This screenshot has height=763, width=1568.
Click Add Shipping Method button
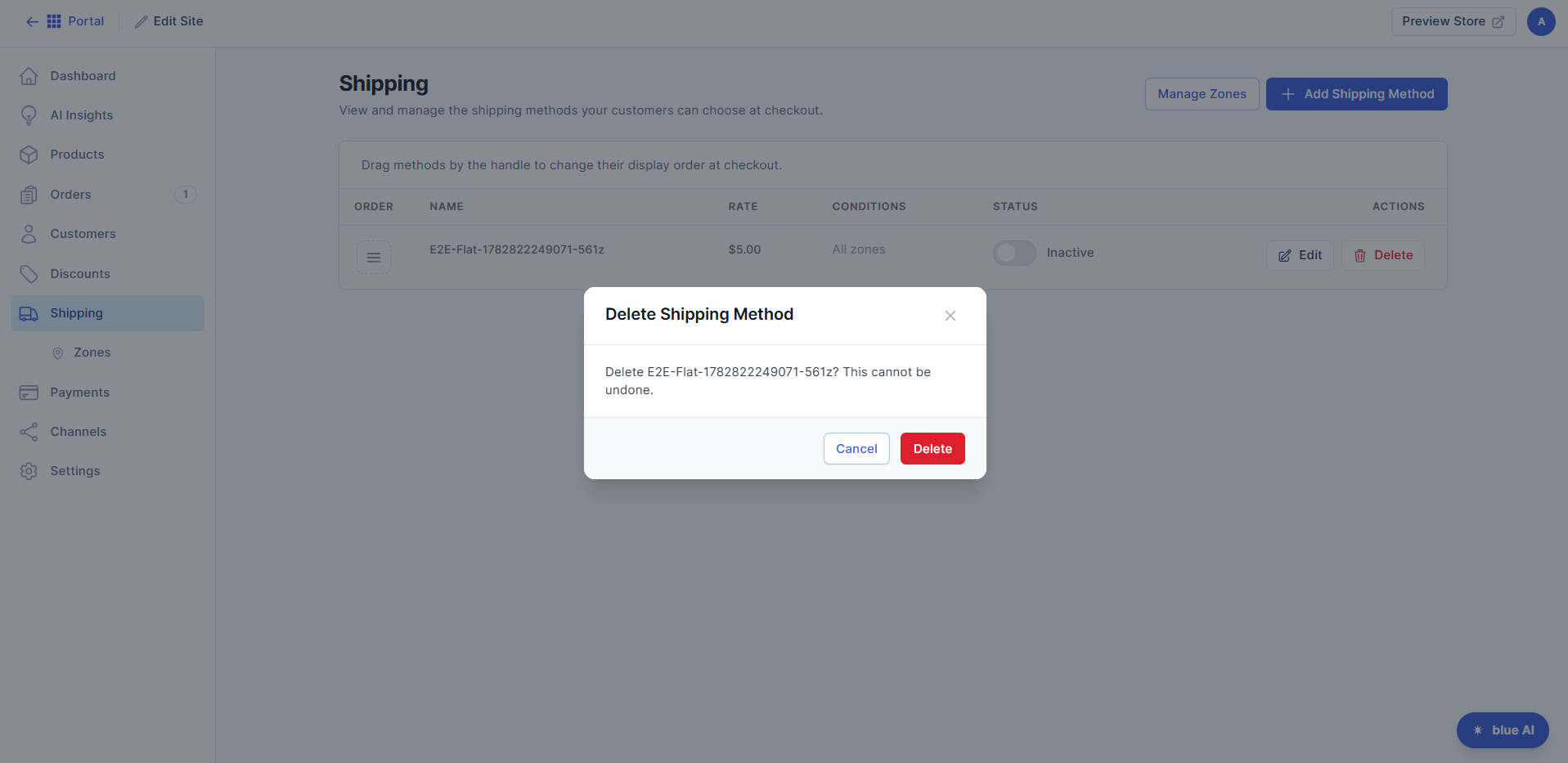1356,94
